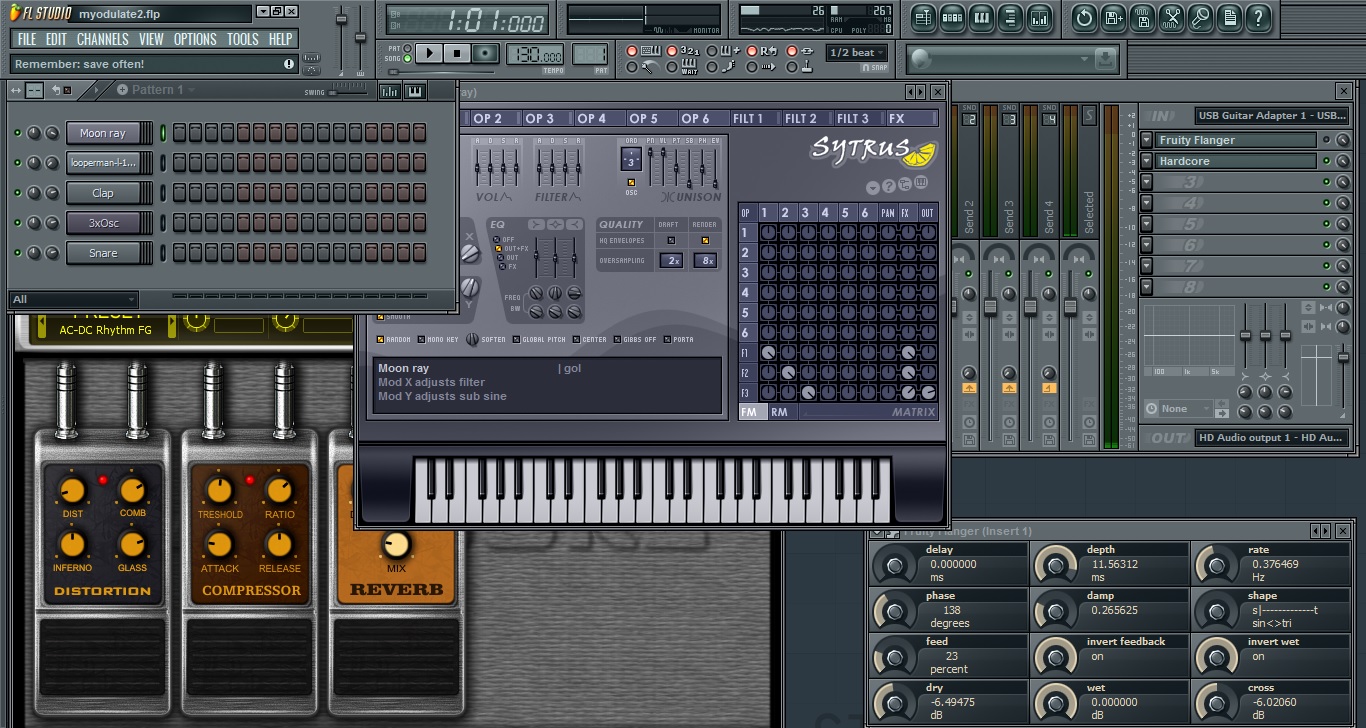Select the 3xOsc channel button
This screenshot has height=728, width=1366.
pos(103,223)
